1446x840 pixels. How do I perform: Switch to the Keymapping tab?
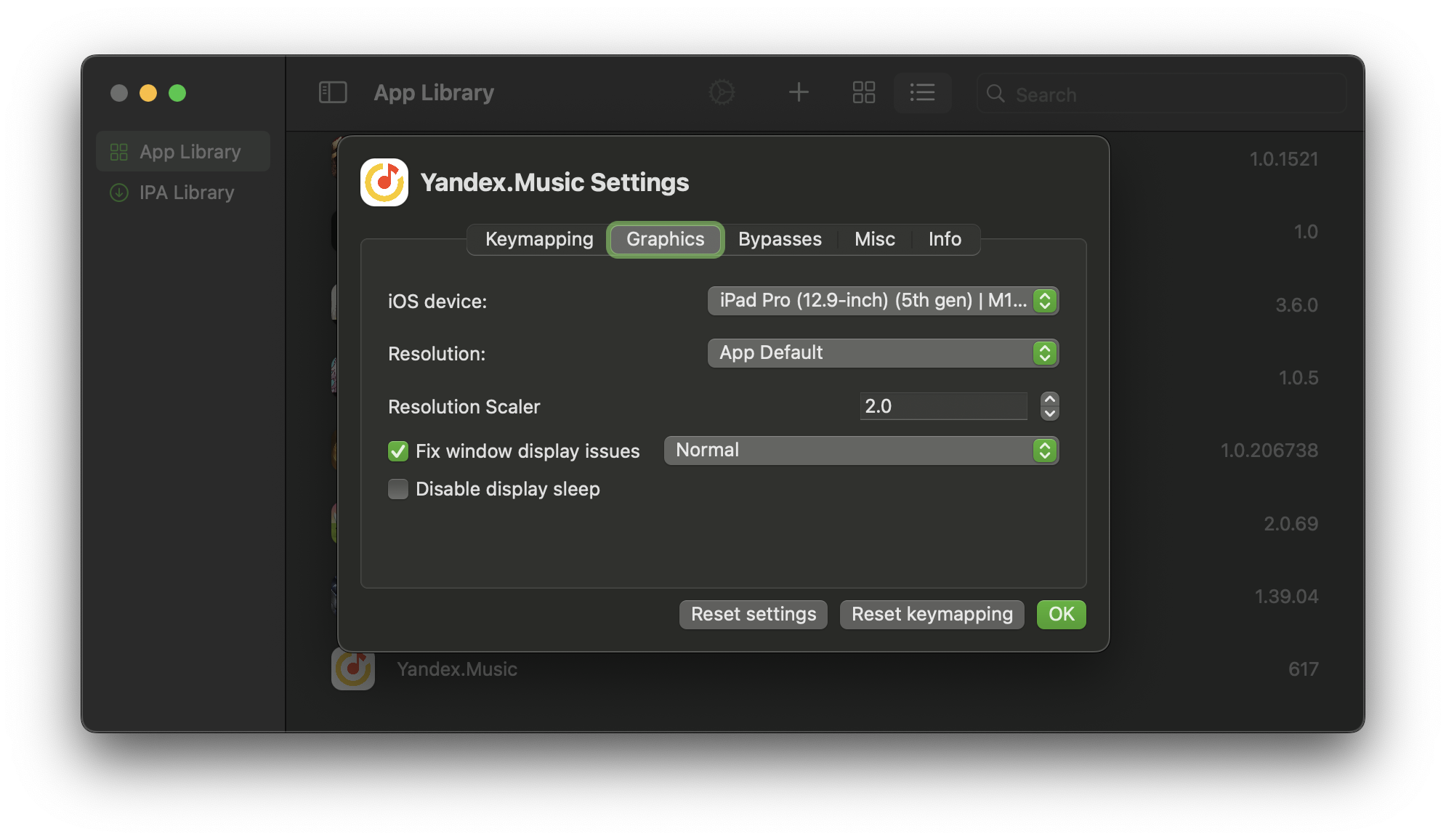(x=538, y=239)
